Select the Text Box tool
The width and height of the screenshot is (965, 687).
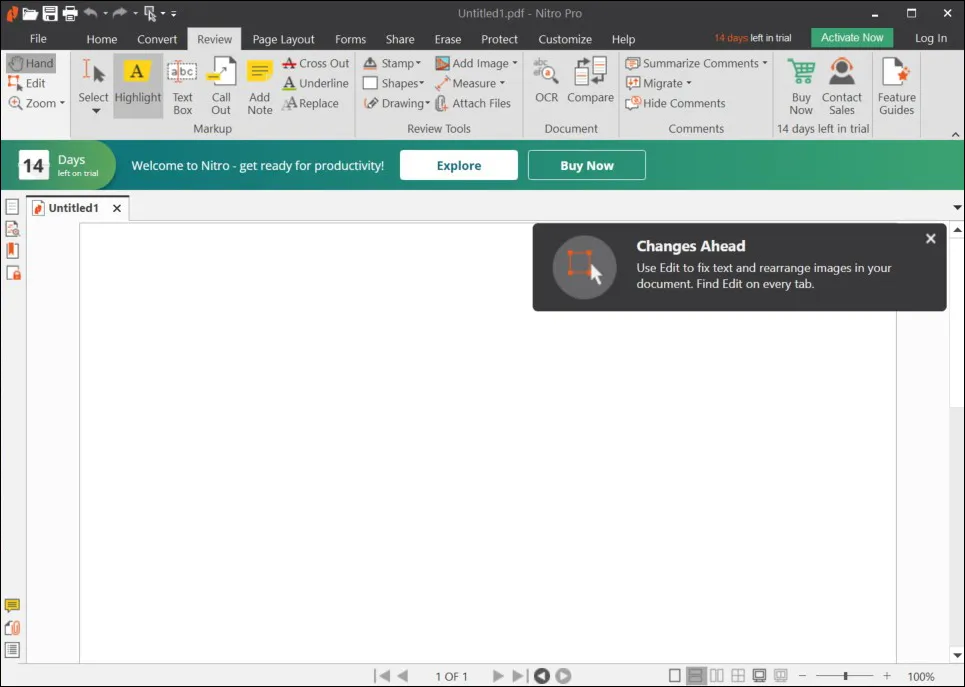click(x=182, y=83)
